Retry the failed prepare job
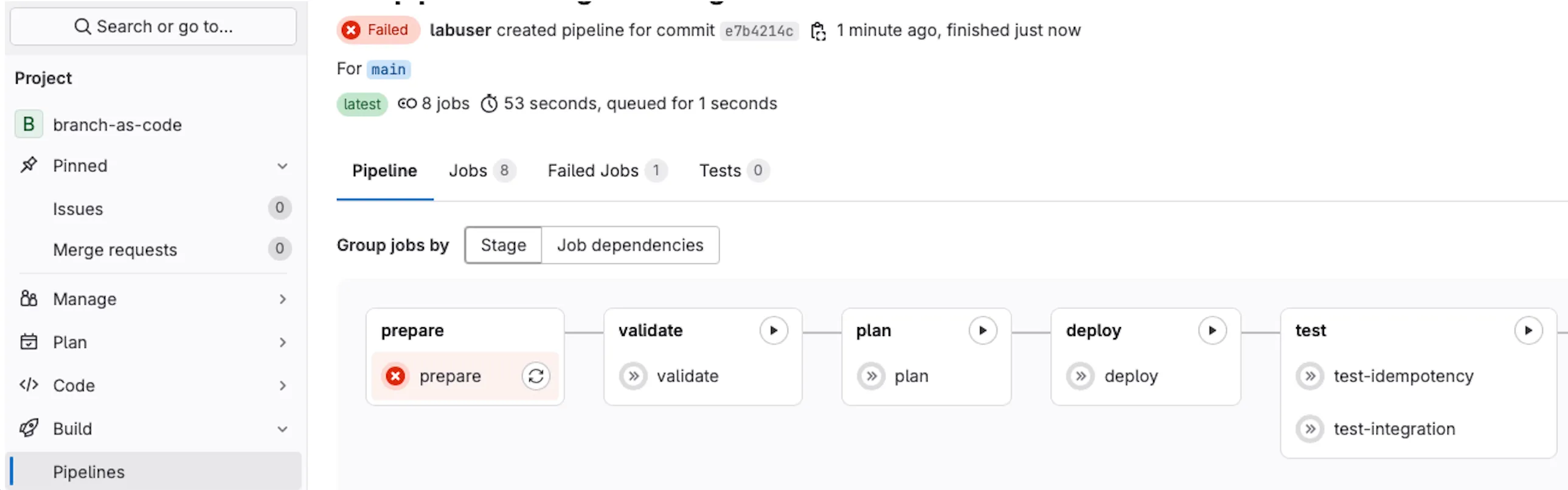1568x490 pixels. pos(536,376)
